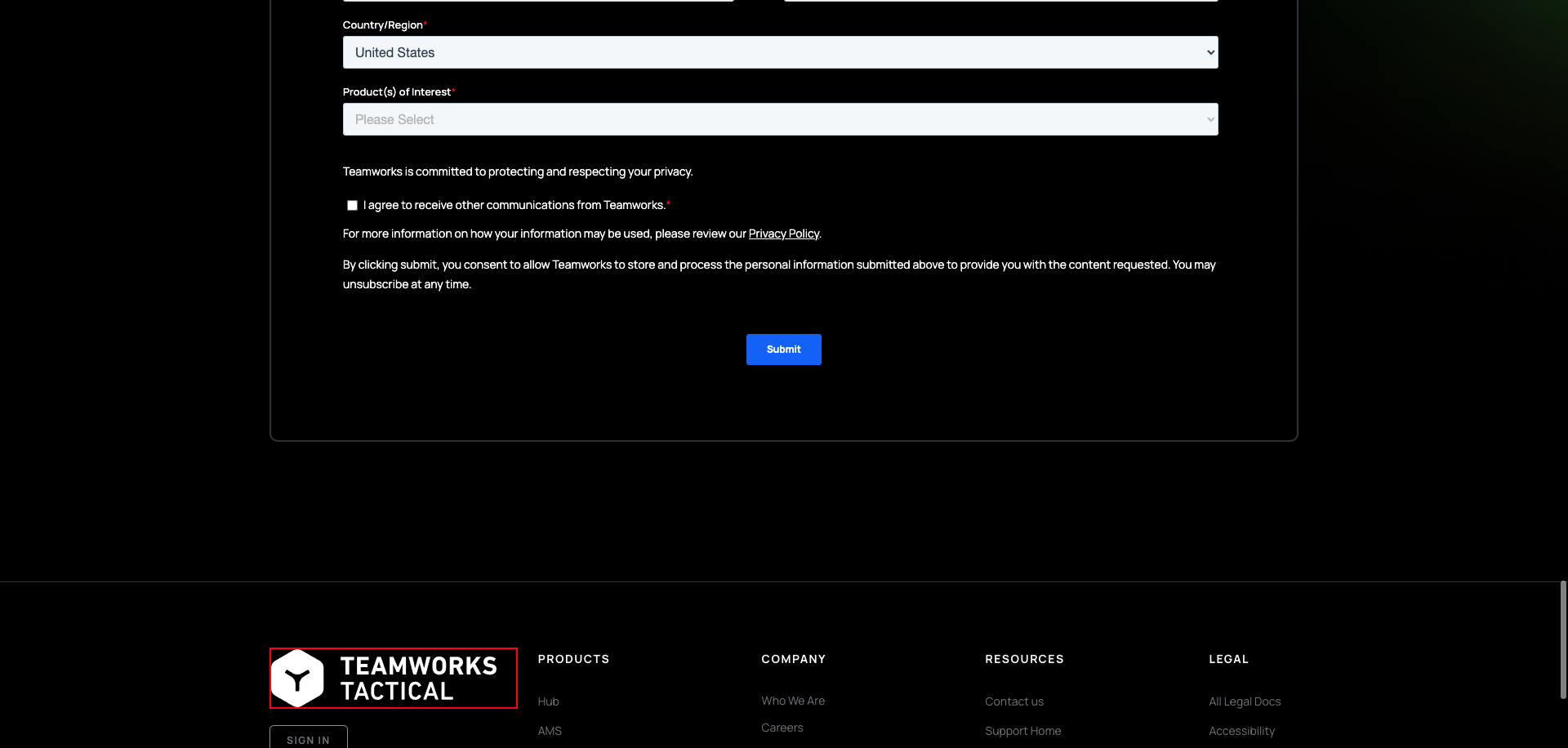Image resolution: width=1568 pixels, height=748 pixels.
Task: Expand the Product(s) of Interest dropdown
Action: [x=780, y=119]
